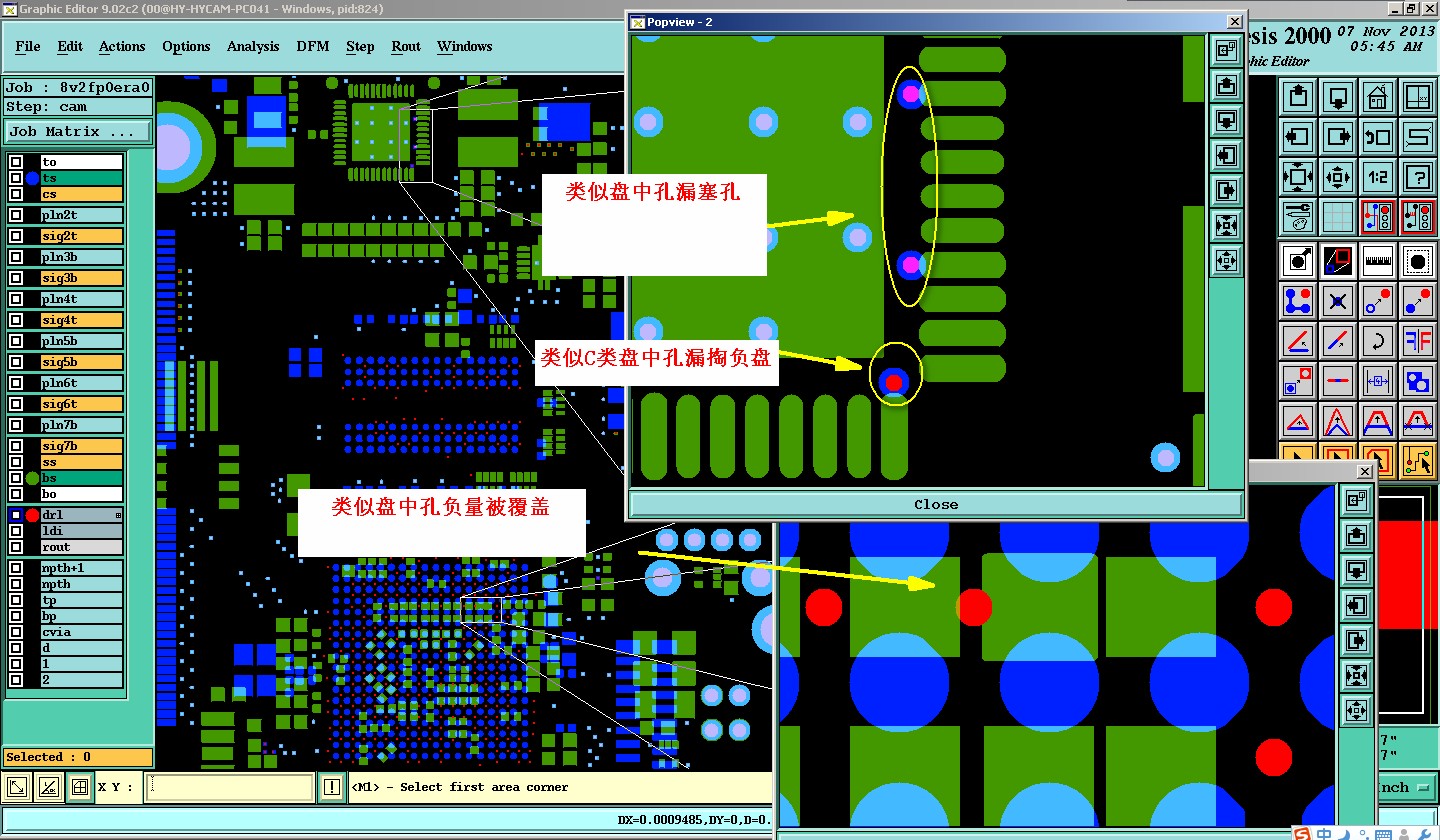Image resolution: width=1440 pixels, height=840 pixels.
Task: Open the Actions menu
Action: pos(122,46)
